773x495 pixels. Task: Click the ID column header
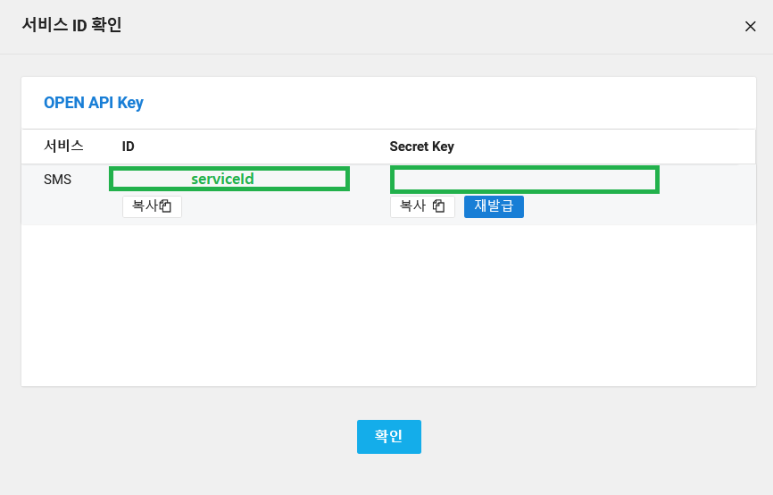click(128, 146)
